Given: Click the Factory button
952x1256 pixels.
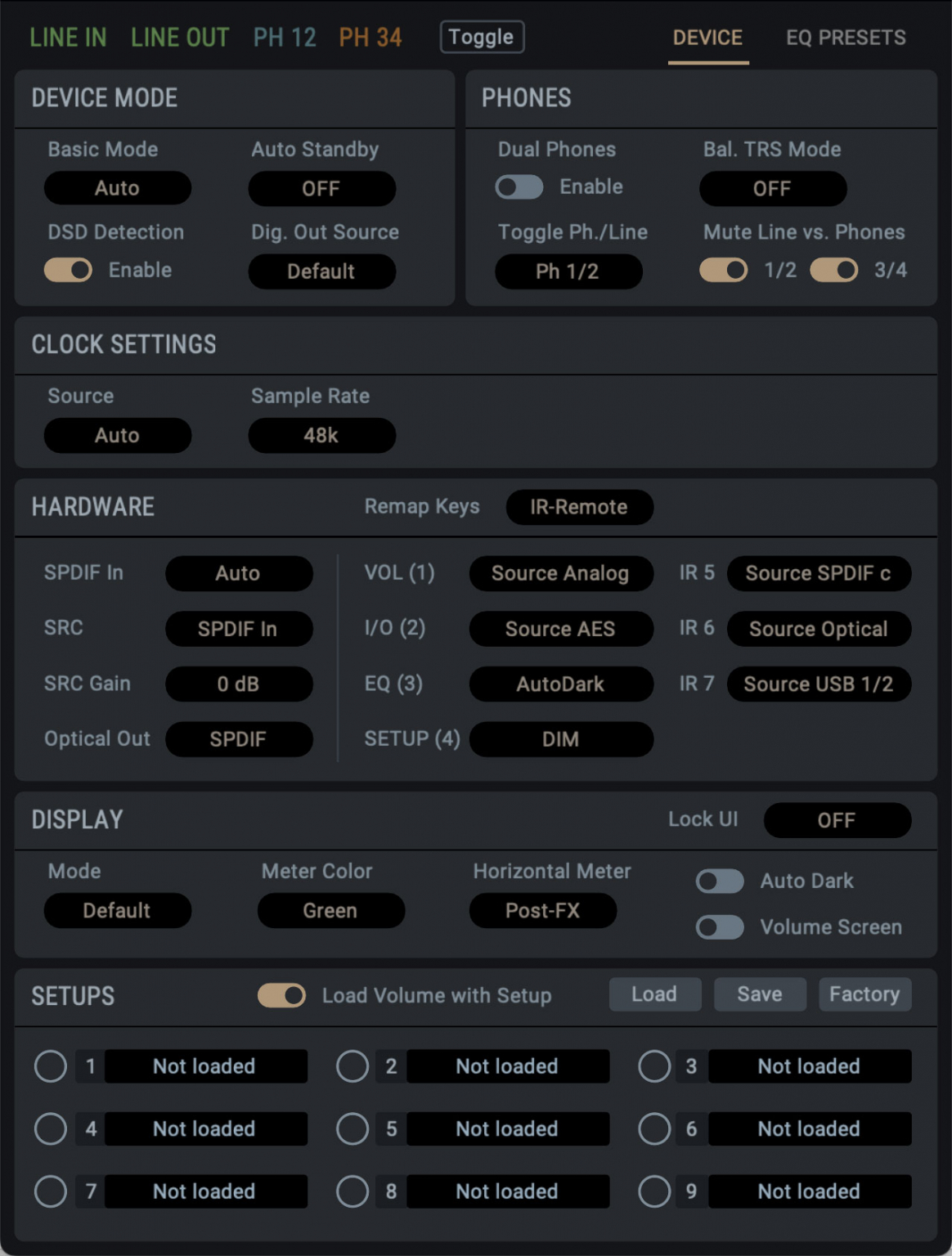Looking at the screenshot, I should [864, 994].
